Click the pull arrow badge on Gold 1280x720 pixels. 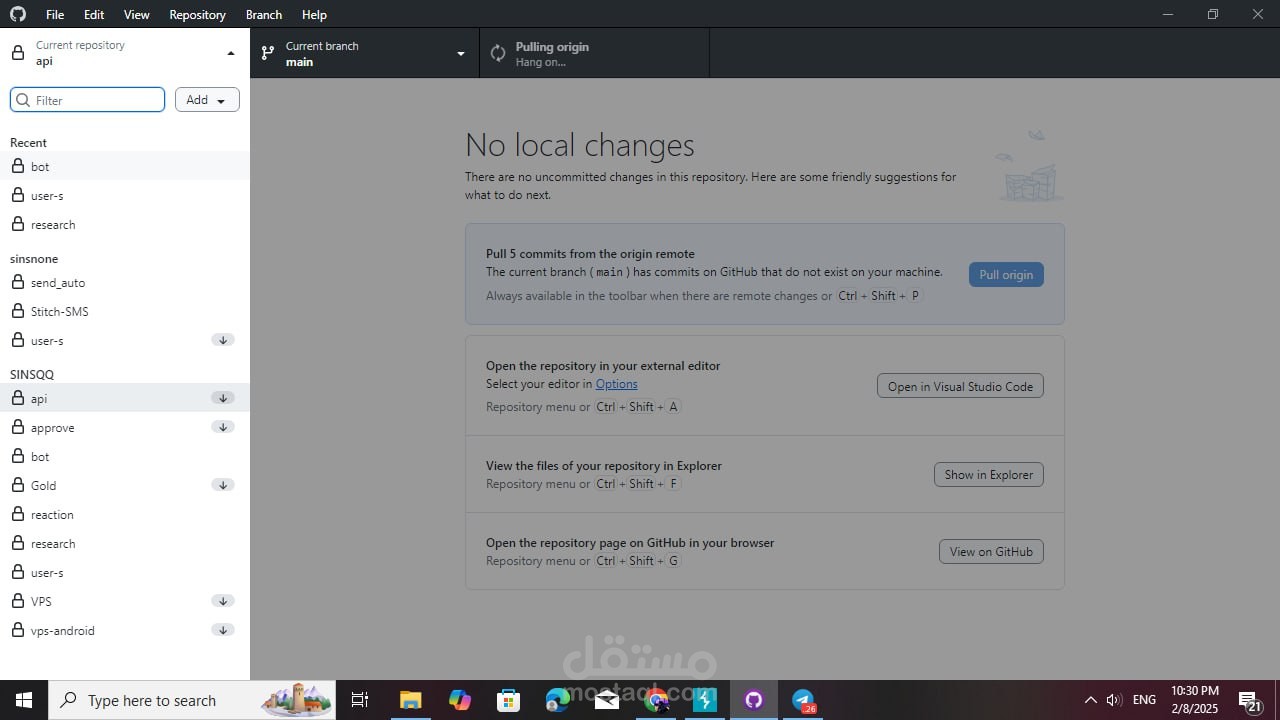[223, 486]
